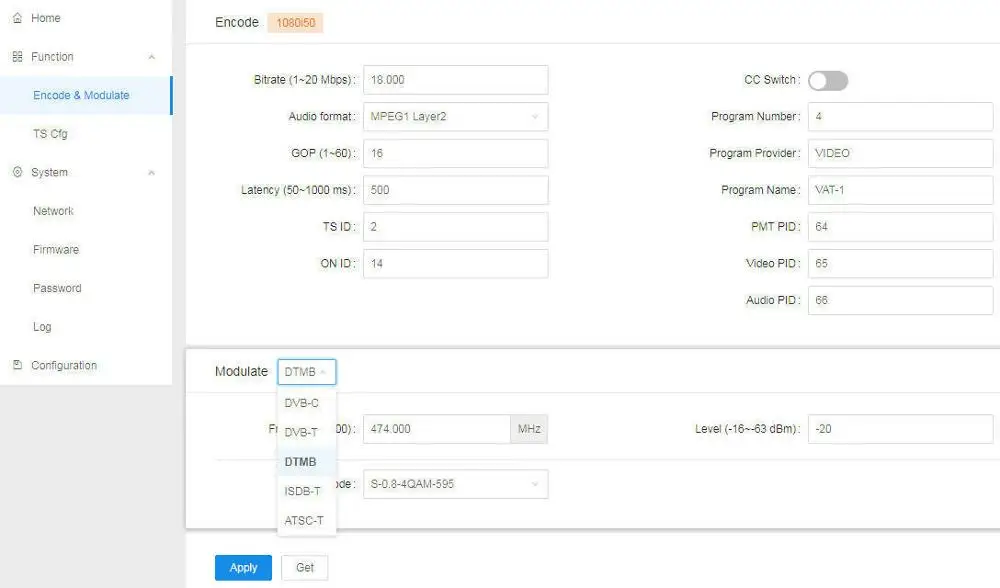1000x588 pixels.
Task: Select DVB-T from modulate list
Action: click(307, 432)
